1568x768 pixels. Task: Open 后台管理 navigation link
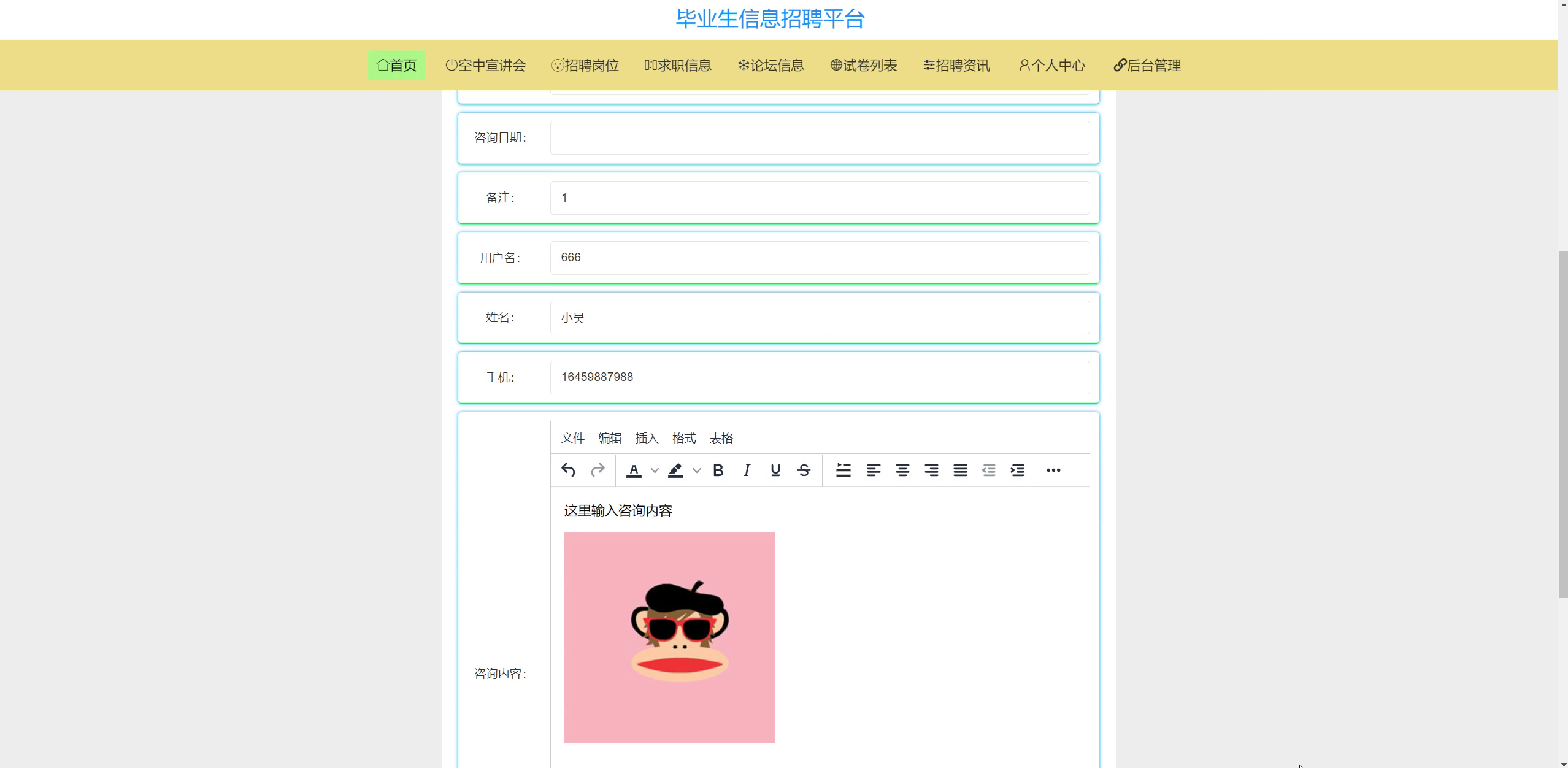pos(1147,65)
